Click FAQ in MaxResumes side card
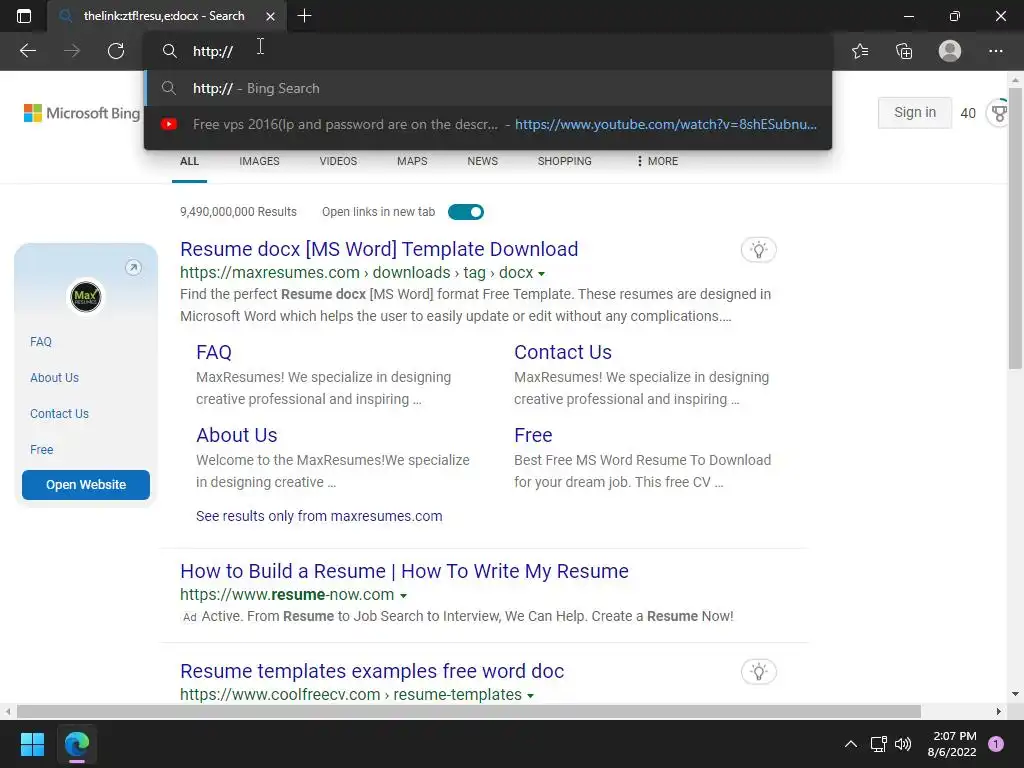This screenshot has height=768, width=1024. pyautogui.click(x=40, y=342)
